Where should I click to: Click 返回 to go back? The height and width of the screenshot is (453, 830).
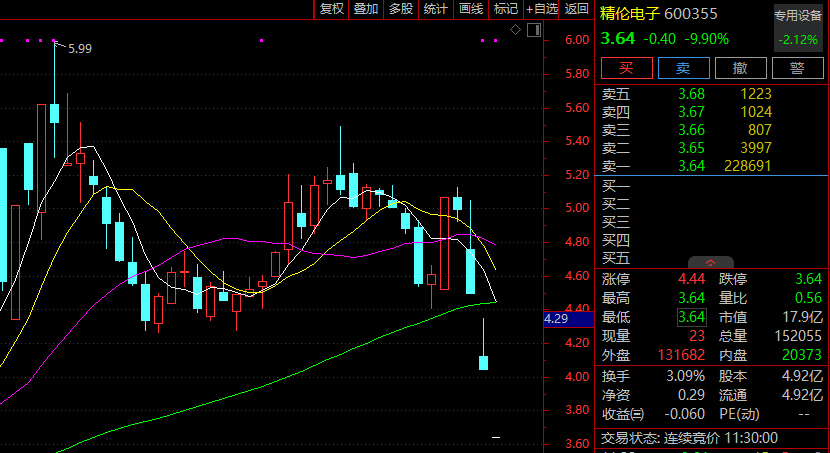[x=577, y=9]
